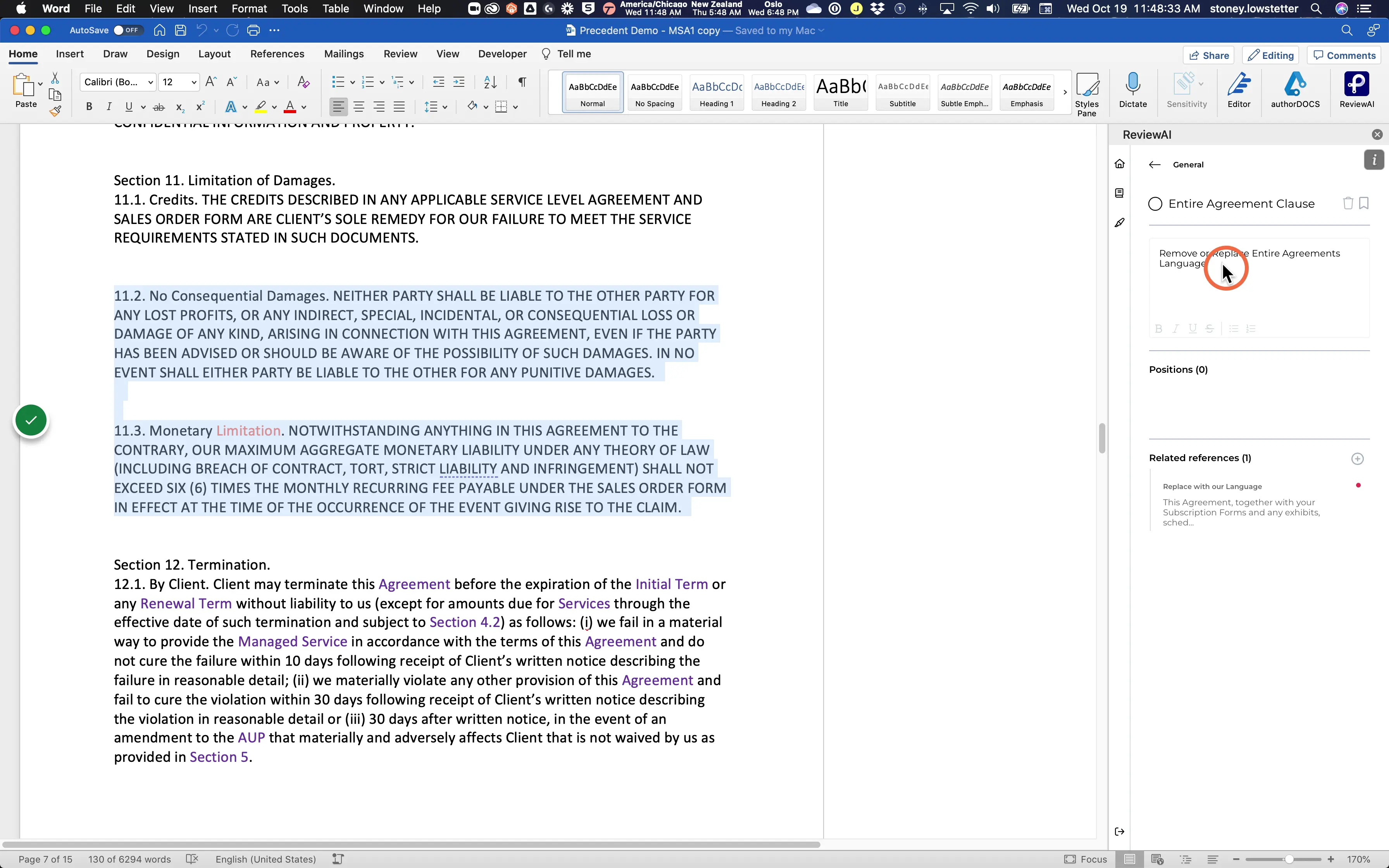Screen dimensions: 1389x868
Task: Click the Share button
Action: coord(1209,55)
